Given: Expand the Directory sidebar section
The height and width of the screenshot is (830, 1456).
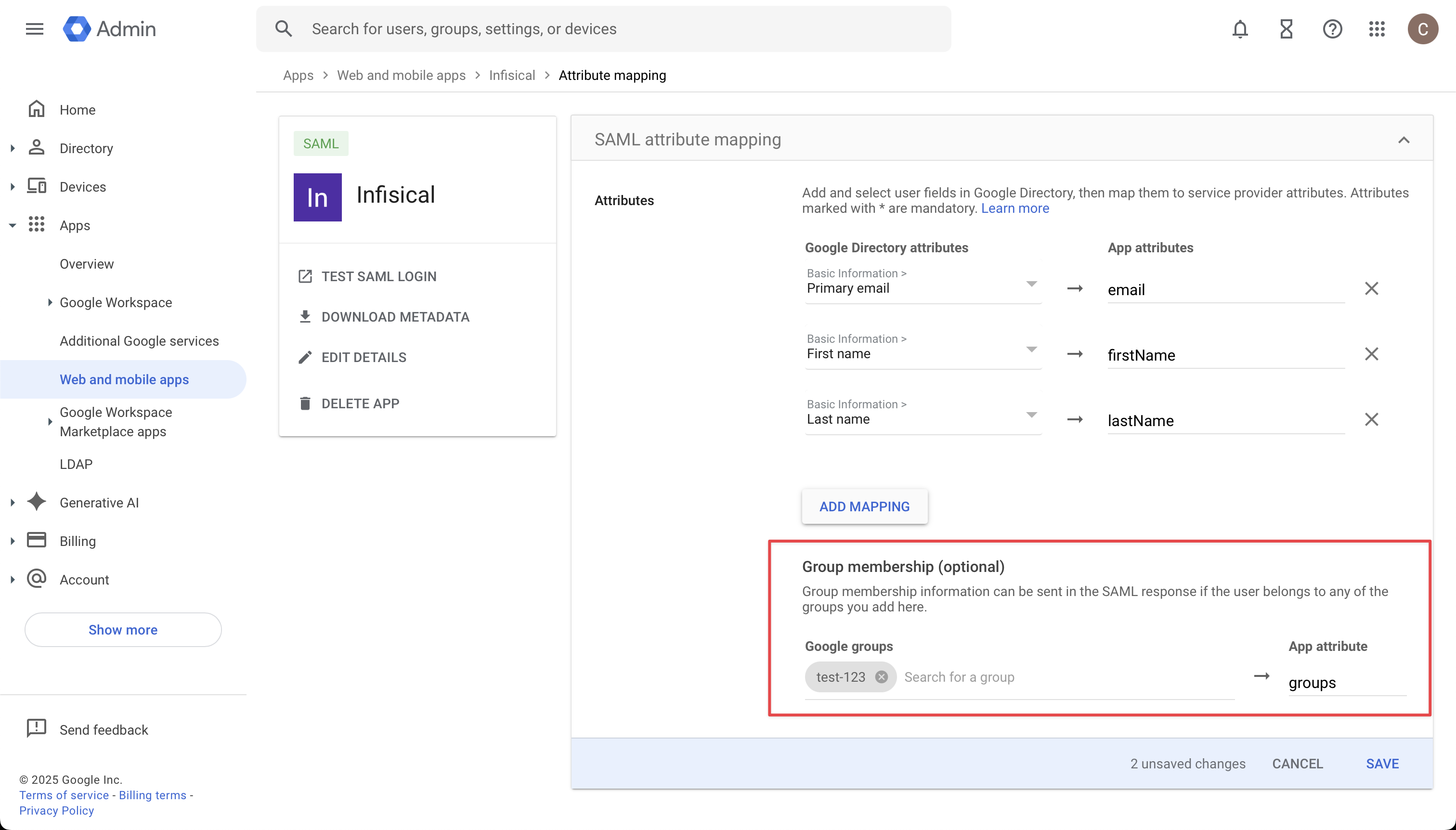Looking at the screenshot, I should (x=13, y=148).
